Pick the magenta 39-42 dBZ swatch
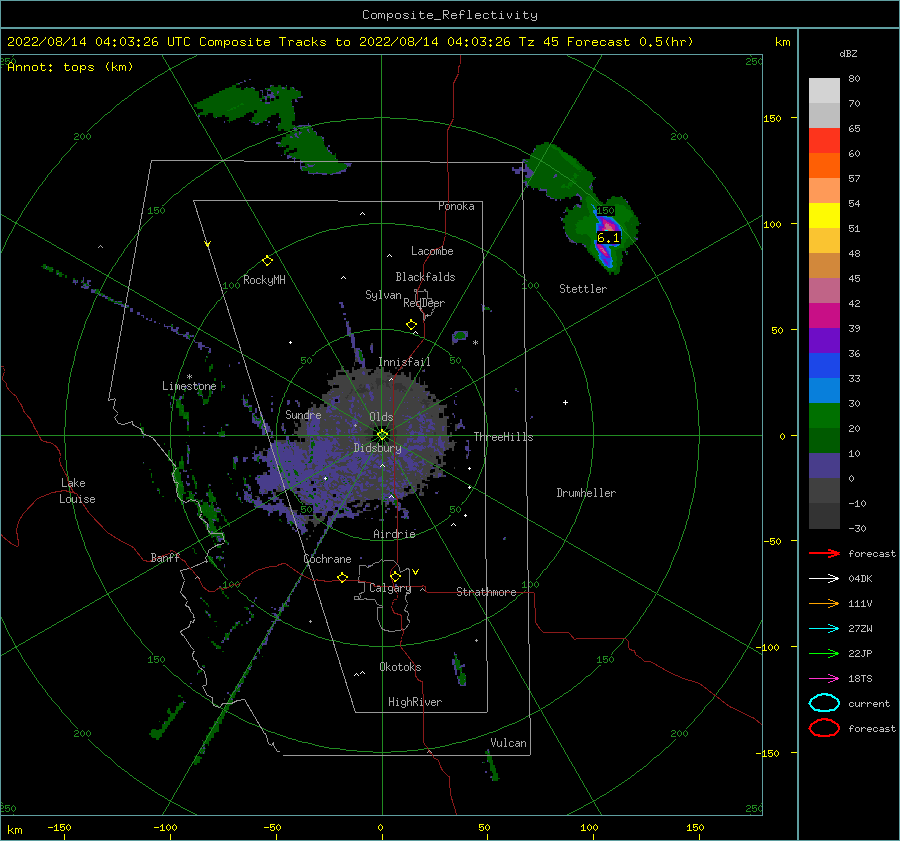Viewport: 900px width, 841px height. pyautogui.click(x=824, y=316)
